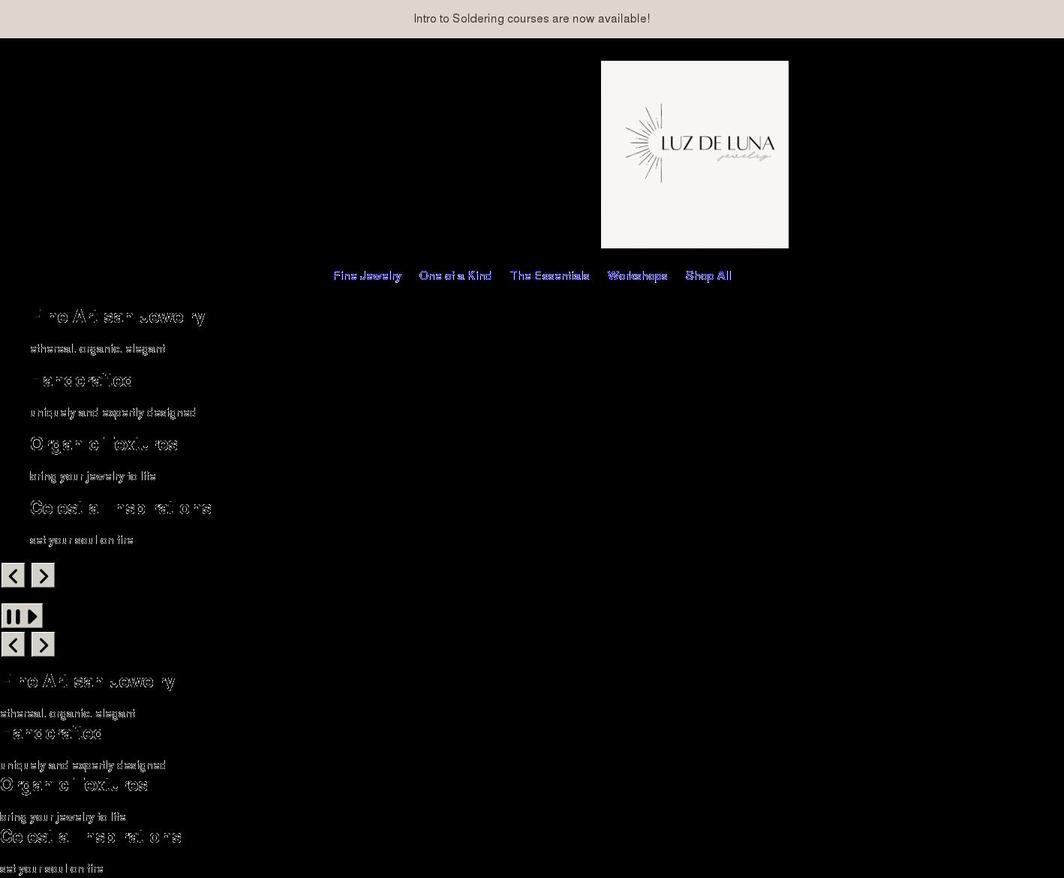
Task: Click next arrow on upper slideshow controls
Action: pyautogui.click(x=42, y=575)
